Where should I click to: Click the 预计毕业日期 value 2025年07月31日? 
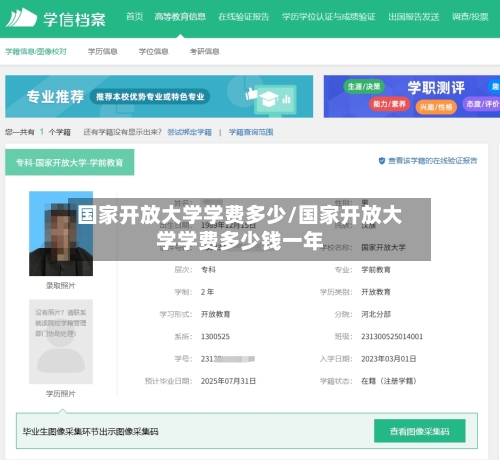pos(228,381)
